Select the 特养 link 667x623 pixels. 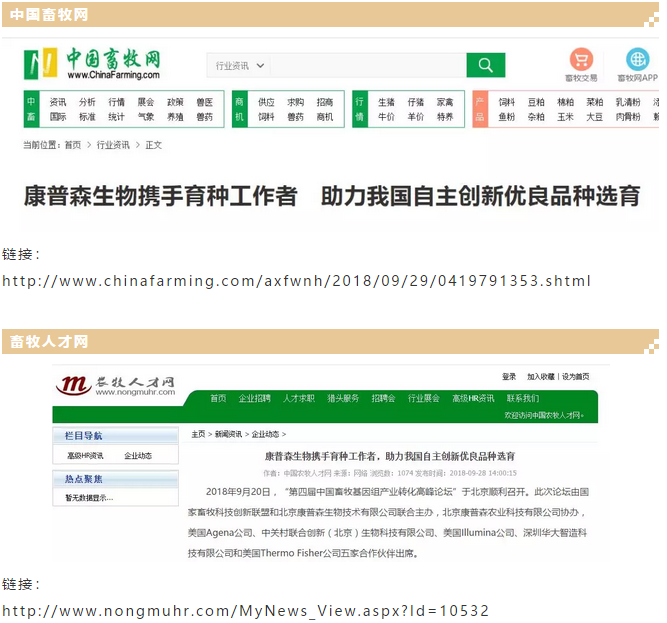pos(445,117)
